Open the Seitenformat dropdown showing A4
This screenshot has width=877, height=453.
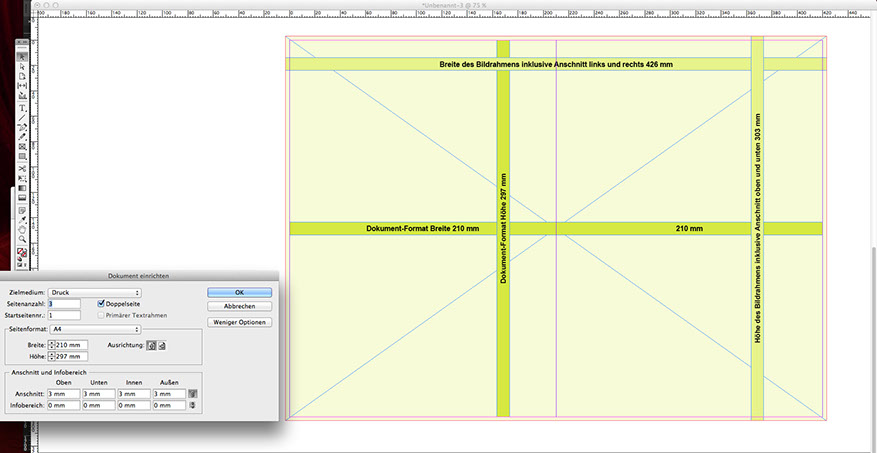click(95, 328)
